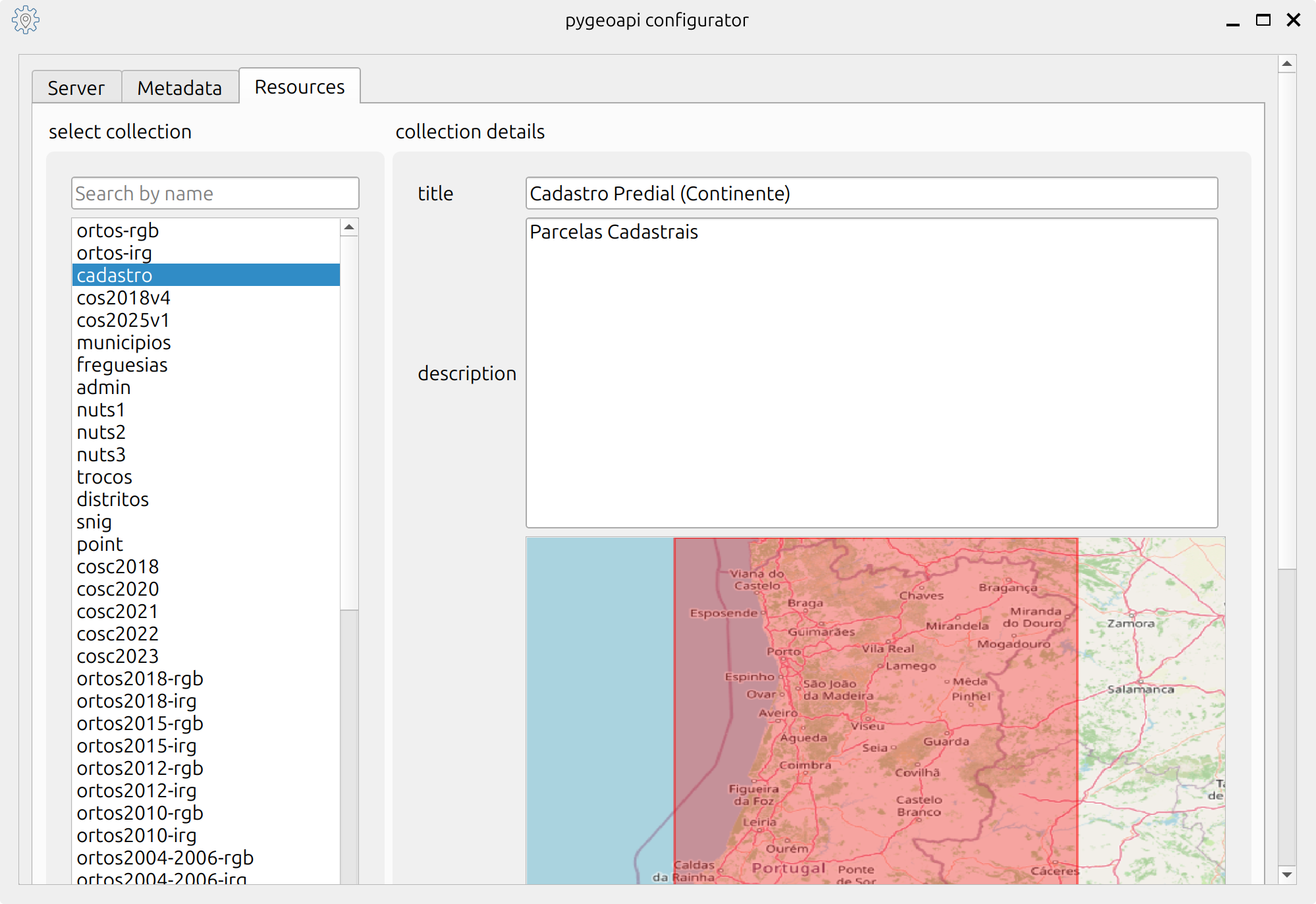Click the pygeoapi gear app icon
1316x904 pixels.
(x=26, y=20)
